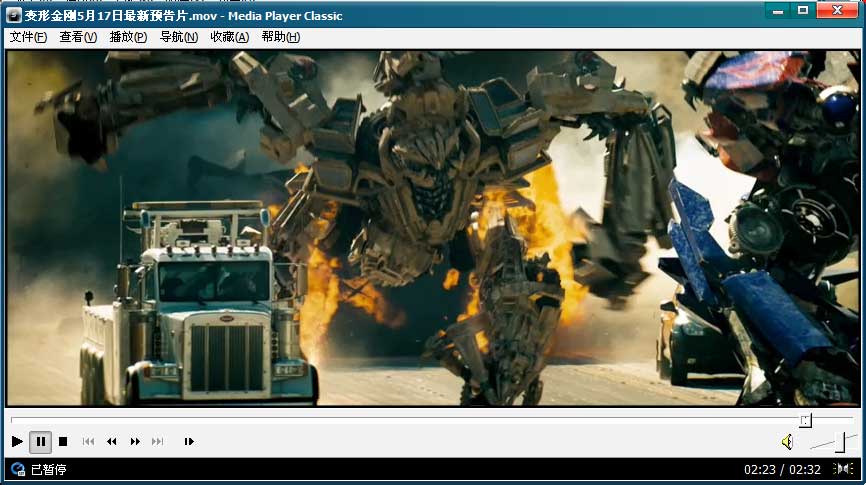Open the 帮助(H) menu

coord(281,37)
